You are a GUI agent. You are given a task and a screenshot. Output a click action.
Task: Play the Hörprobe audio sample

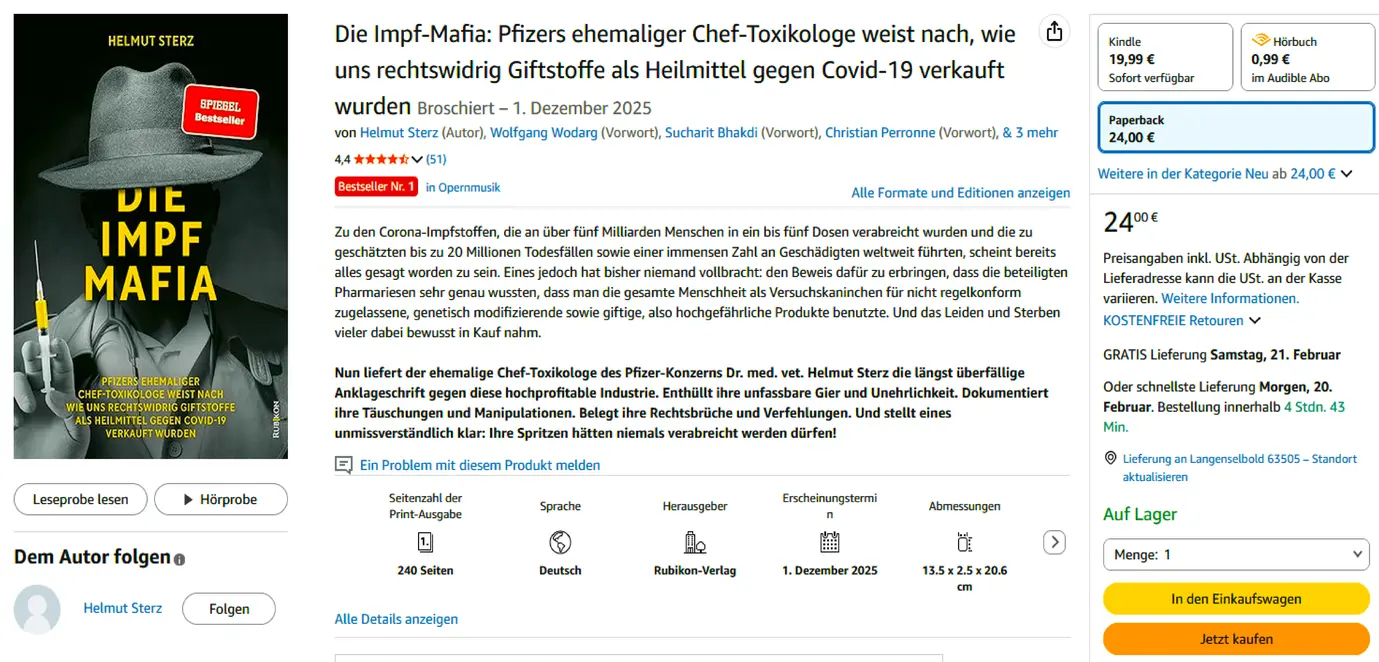[x=219, y=499]
